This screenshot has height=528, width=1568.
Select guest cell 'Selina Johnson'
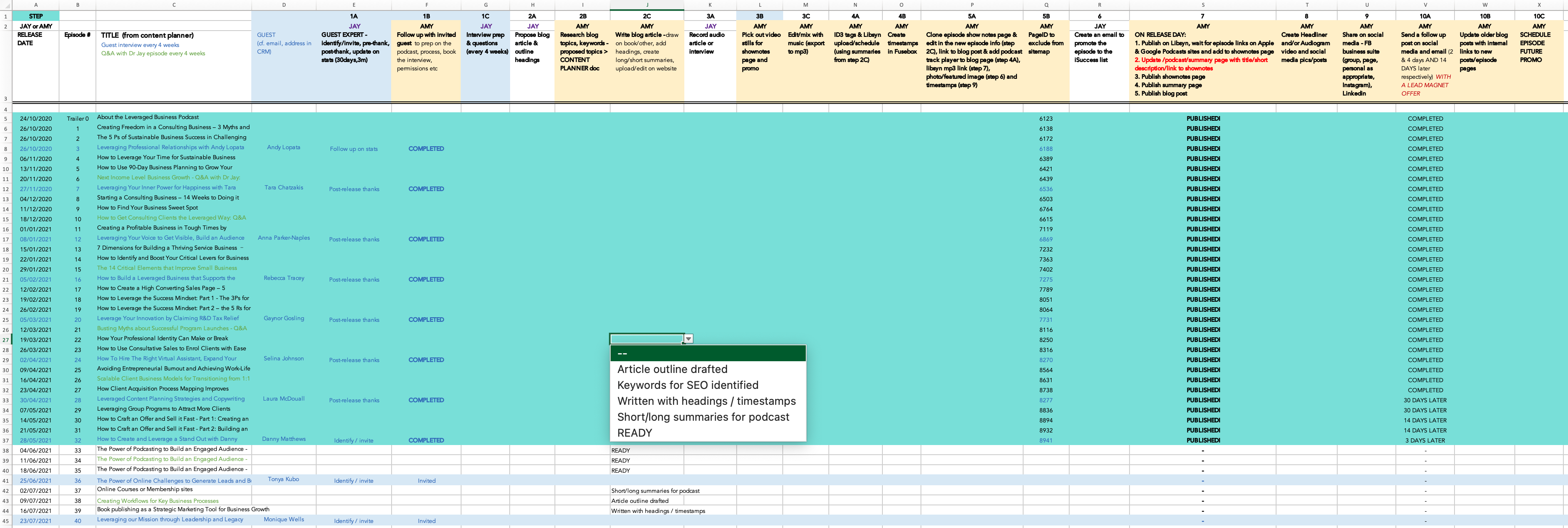(284, 359)
